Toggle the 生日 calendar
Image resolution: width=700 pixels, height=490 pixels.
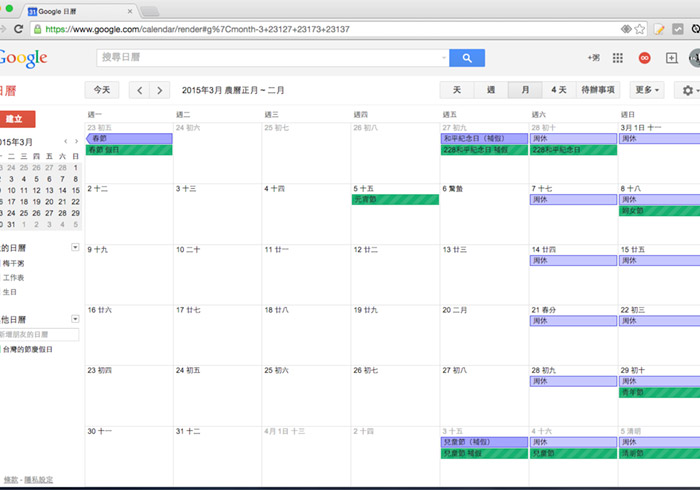pyautogui.click(x=9, y=292)
